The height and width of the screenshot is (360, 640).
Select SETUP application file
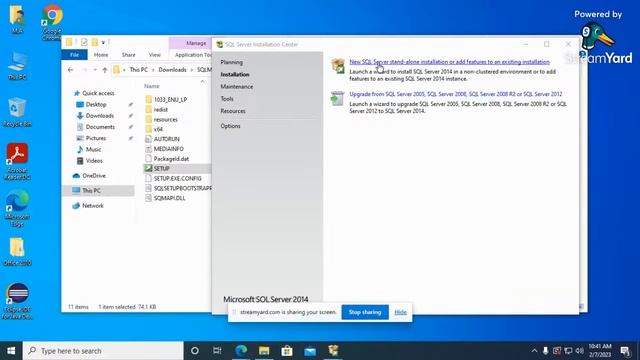pyautogui.click(x=161, y=168)
